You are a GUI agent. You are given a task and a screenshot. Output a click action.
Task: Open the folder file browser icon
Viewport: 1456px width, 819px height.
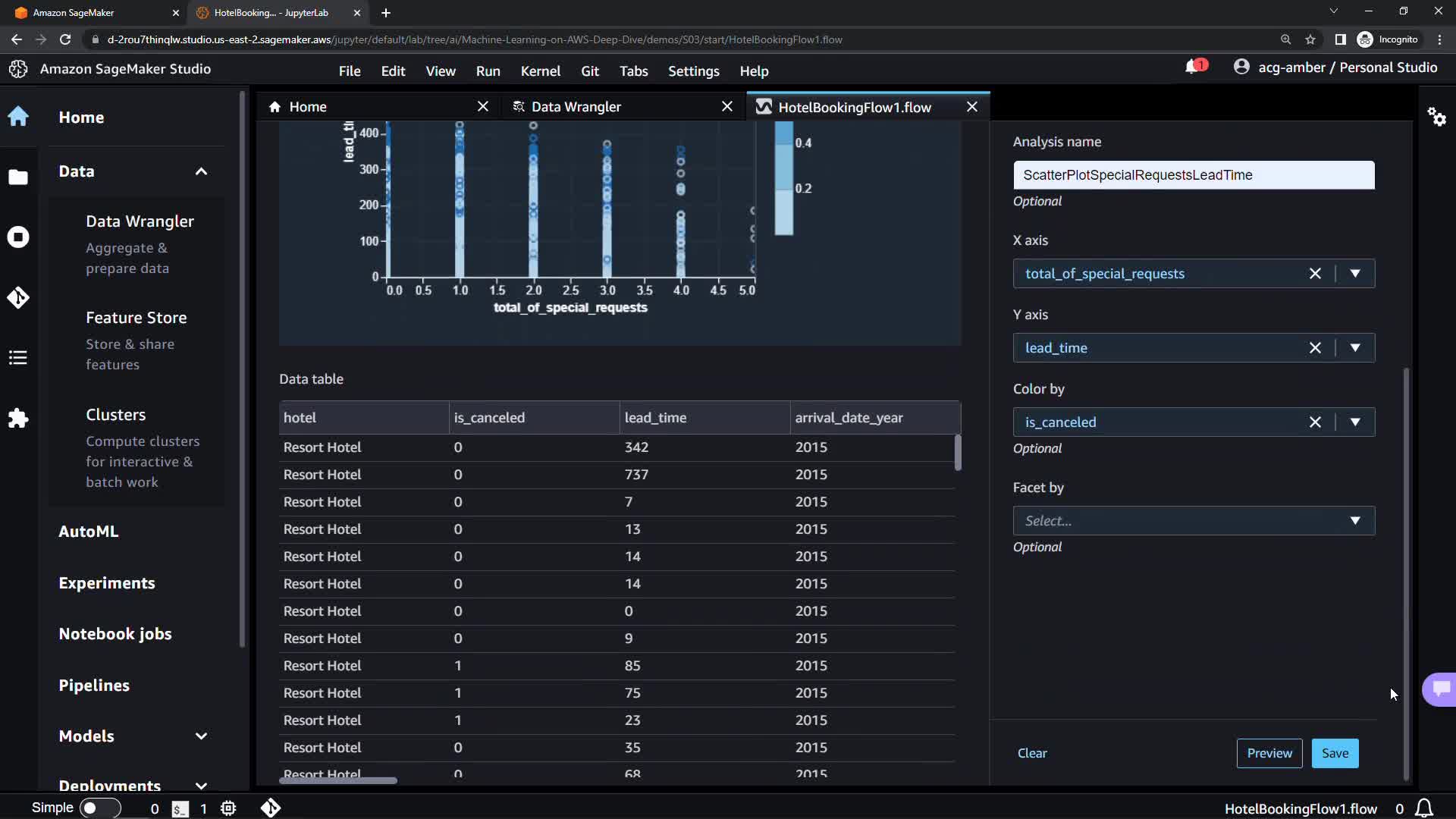click(x=18, y=177)
